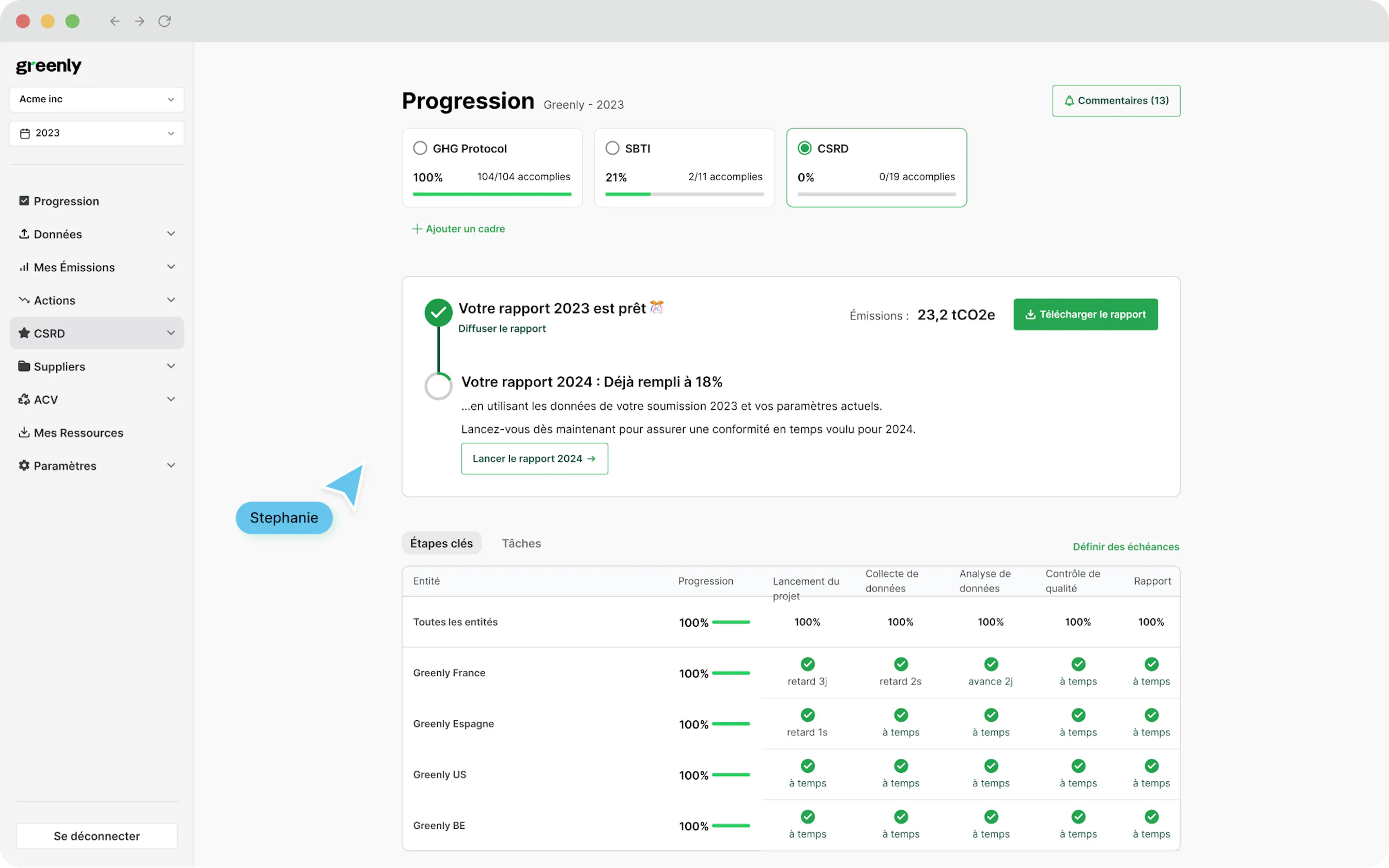Click the Greenly BE entity name
Image resolution: width=1389 pixels, height=868 pixels.
[x=439, y=825]
